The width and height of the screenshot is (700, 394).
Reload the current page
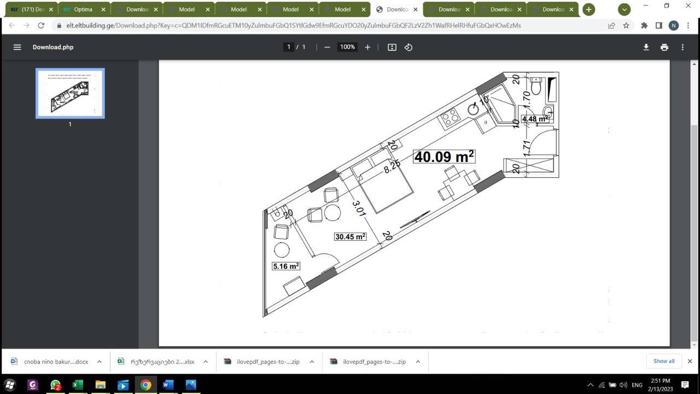click(41, 25)
